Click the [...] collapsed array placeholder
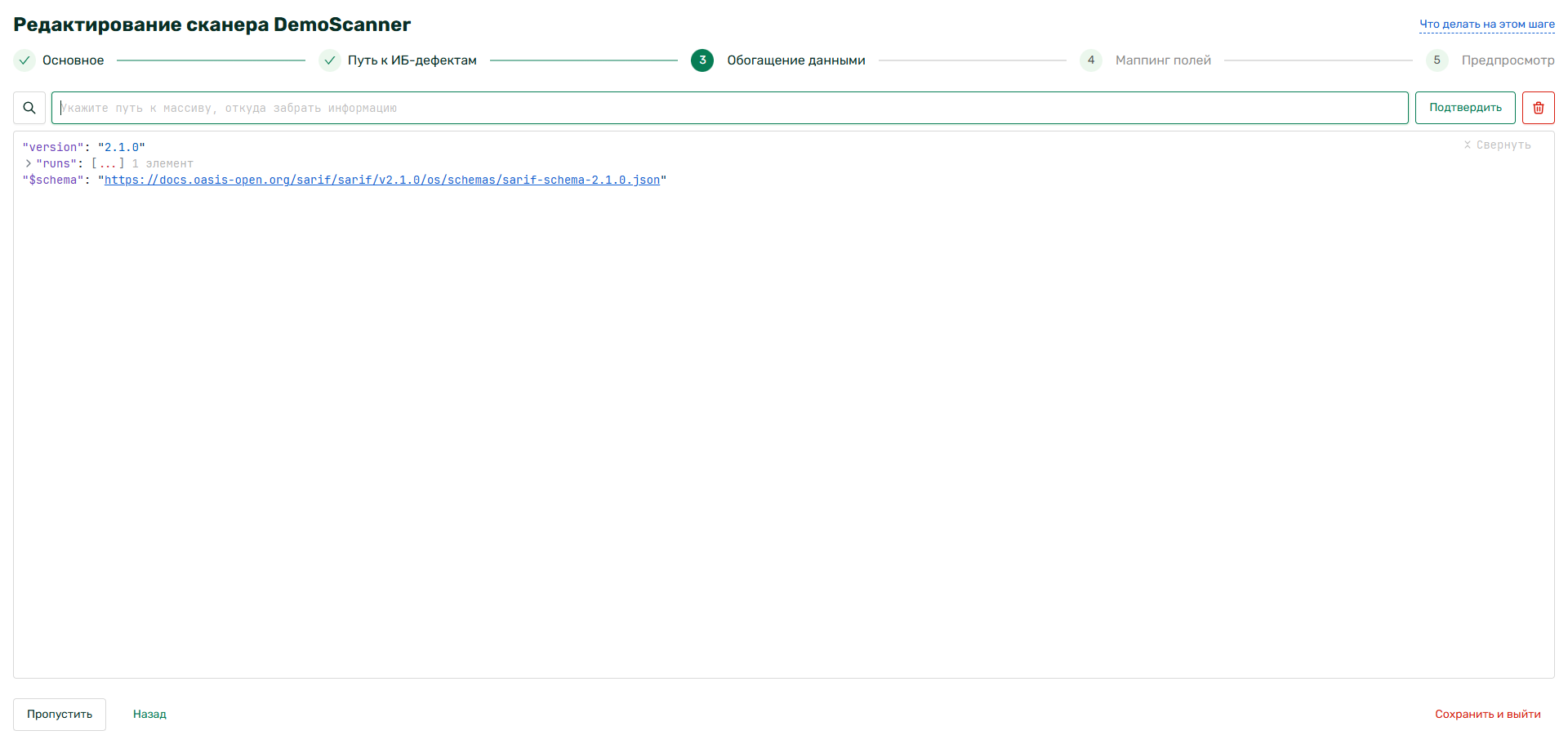The width and height of the screenshot is (1568, 744). point(108,164)
